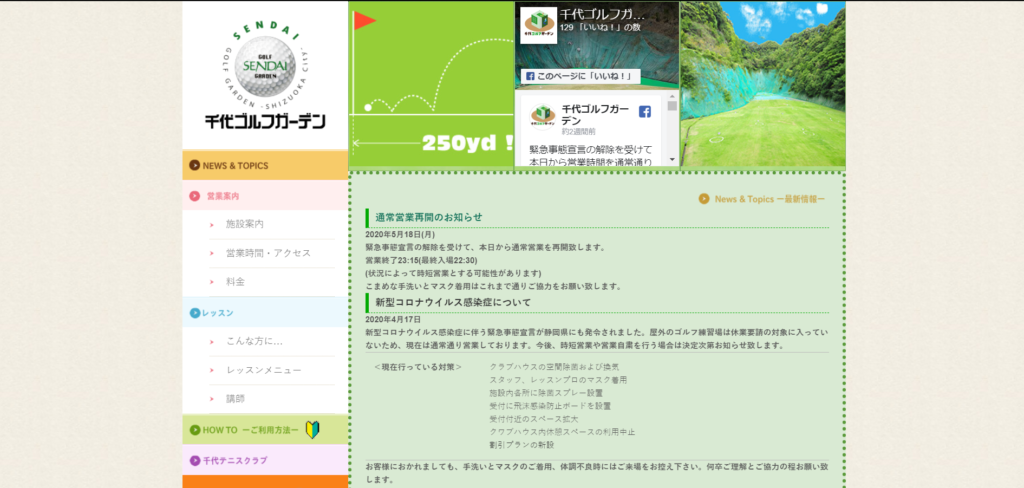Click the small post avatar in Facebook feed
This screenshot has height=488, width=1024.
[541, 116]
